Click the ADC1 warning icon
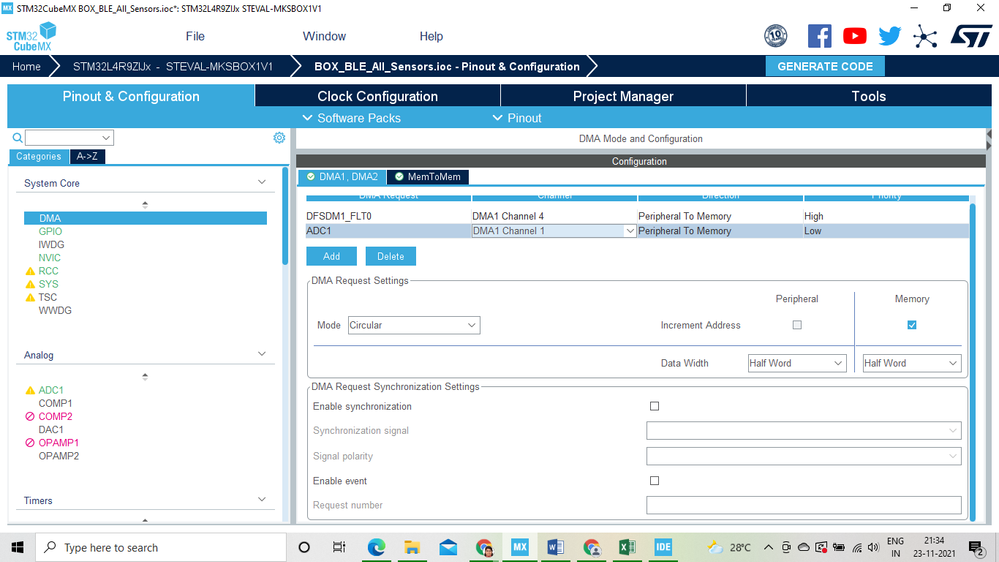The image size is (999, 562). click(x=30, y=390)
